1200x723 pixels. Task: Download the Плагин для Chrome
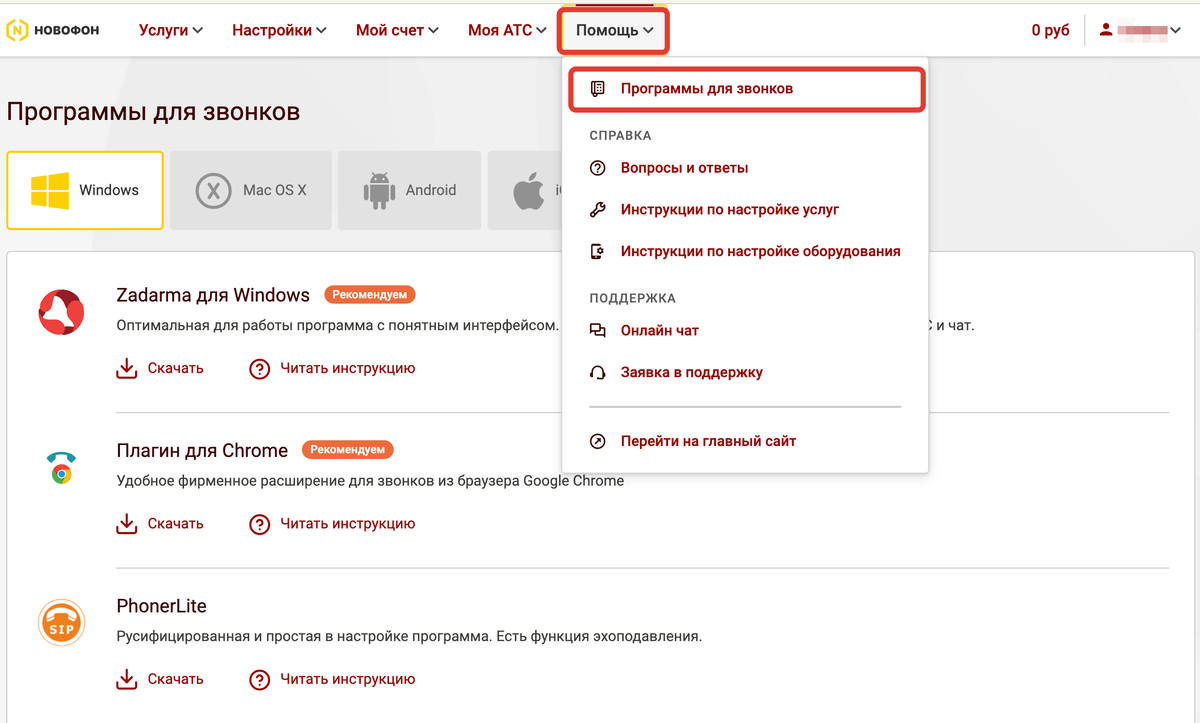tap(160, 523)
